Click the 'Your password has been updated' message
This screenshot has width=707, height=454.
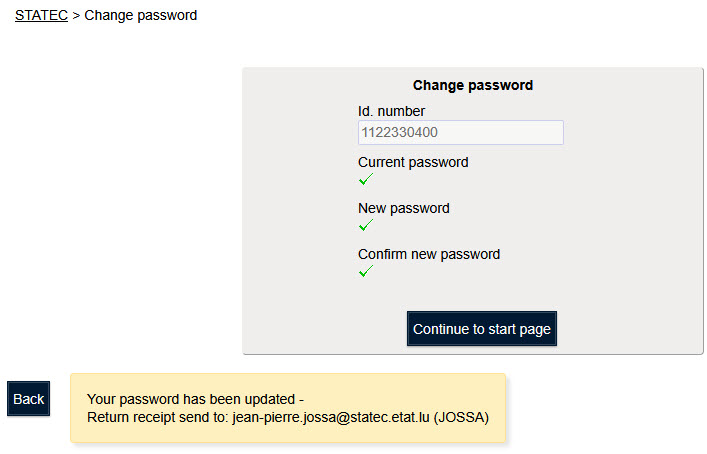[191, 400]
